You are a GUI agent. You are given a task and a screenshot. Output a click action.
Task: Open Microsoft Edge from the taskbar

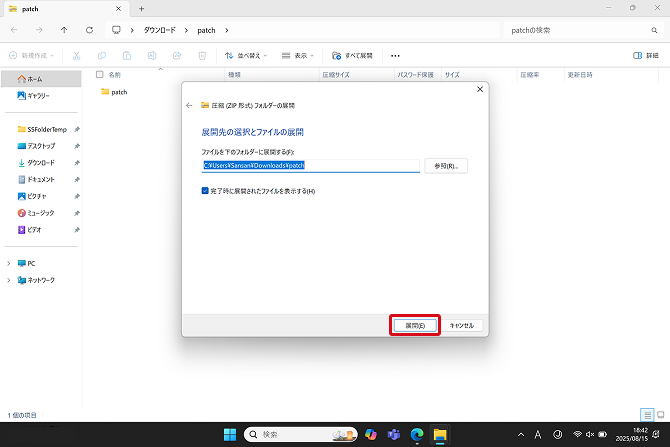417,435
